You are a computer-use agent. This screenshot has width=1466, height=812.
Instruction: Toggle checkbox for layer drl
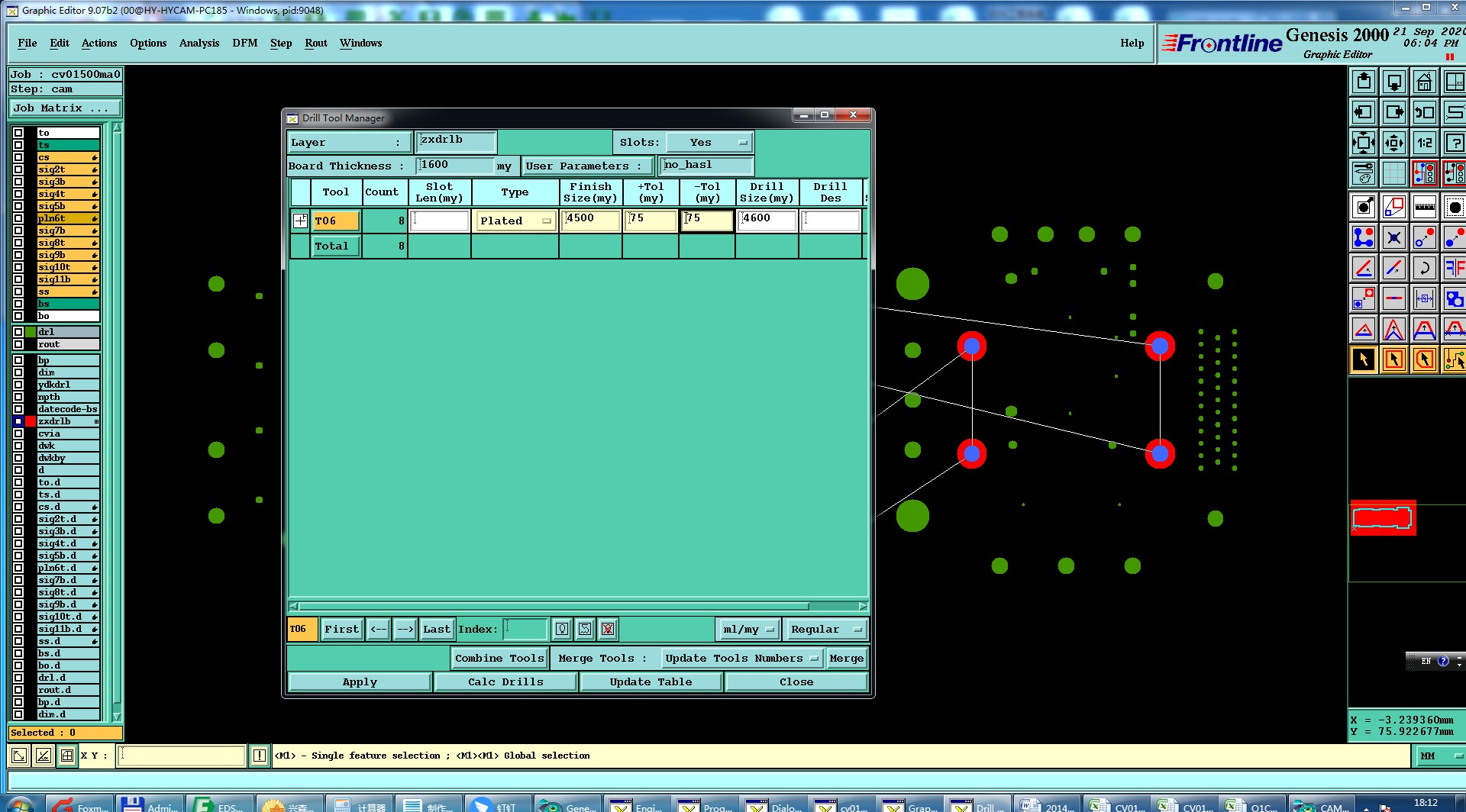point(18,332)
